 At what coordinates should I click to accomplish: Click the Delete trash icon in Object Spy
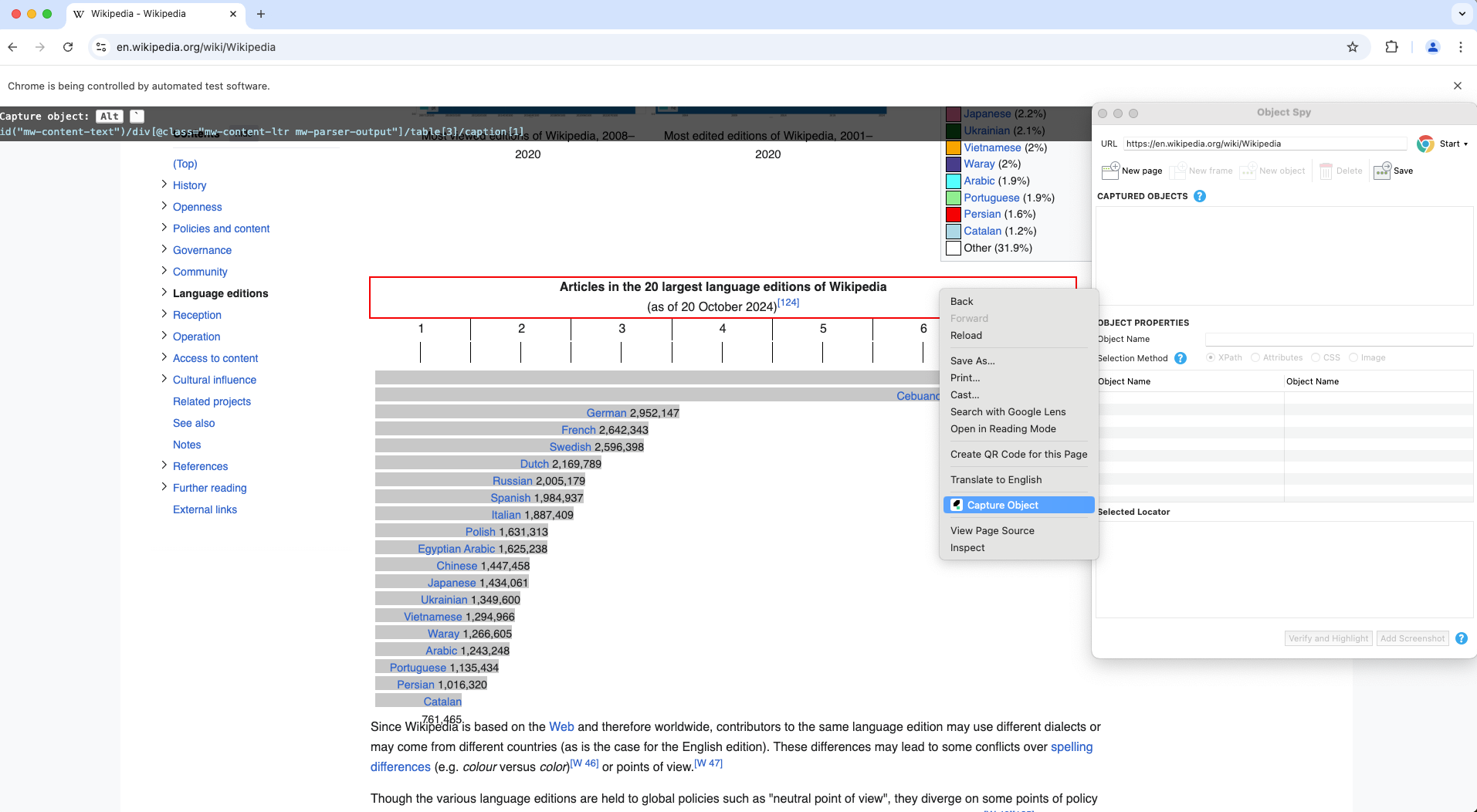click(1326, 171)
